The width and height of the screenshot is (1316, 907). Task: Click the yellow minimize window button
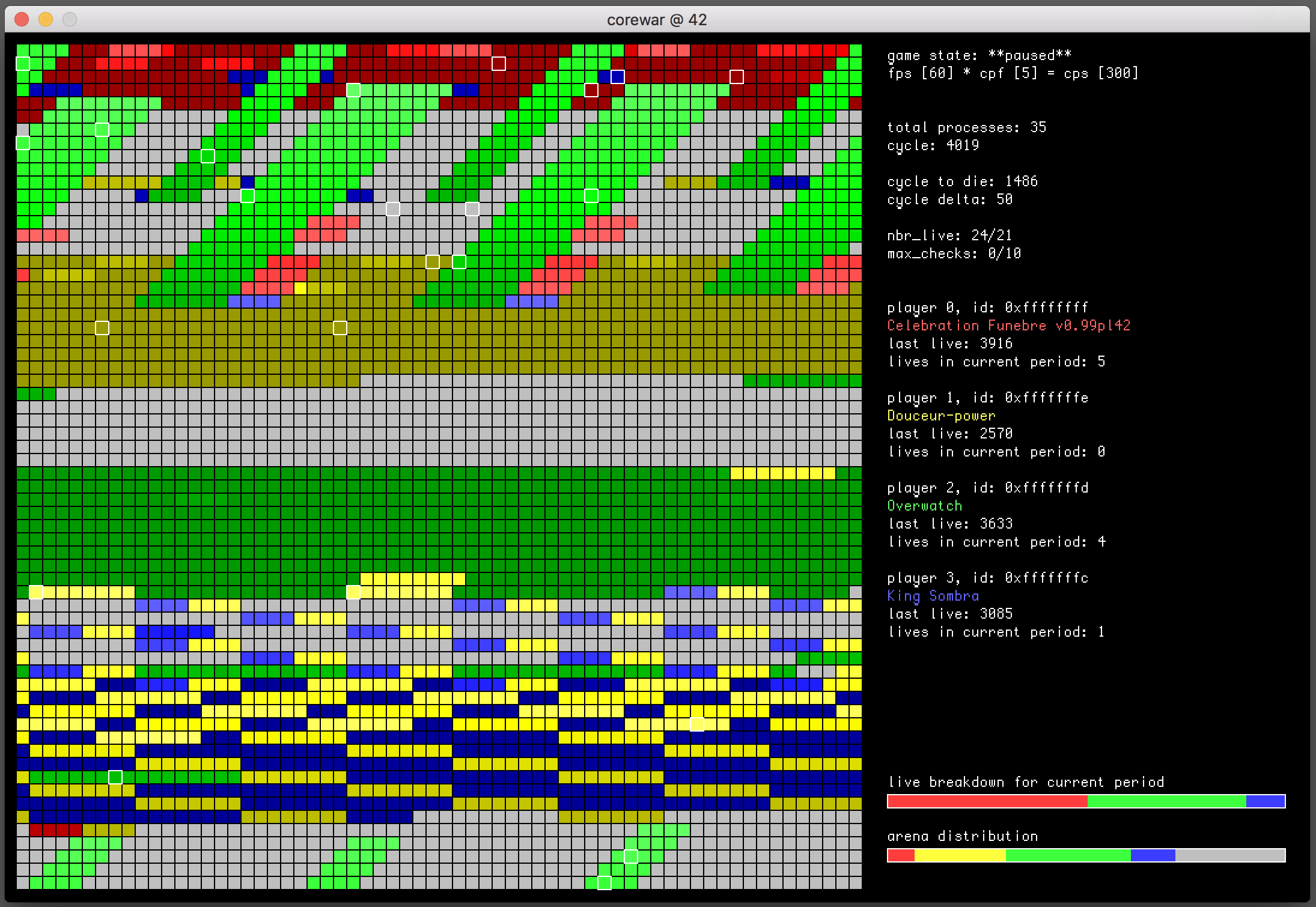(x=46, y=20)
